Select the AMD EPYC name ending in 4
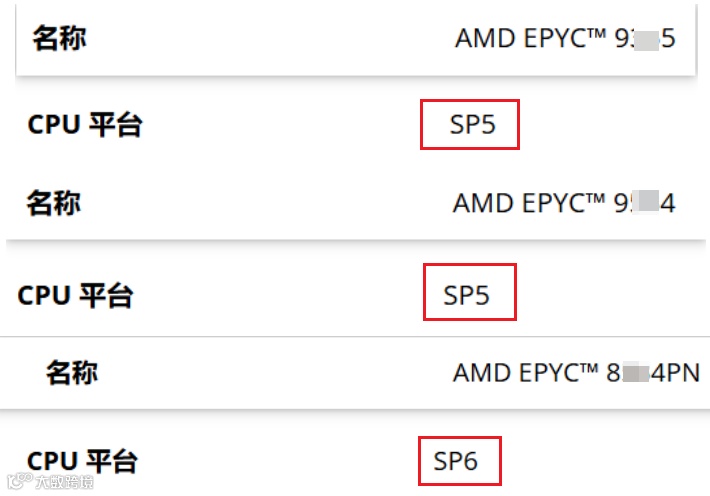710x496 pixels. [565, 203]
